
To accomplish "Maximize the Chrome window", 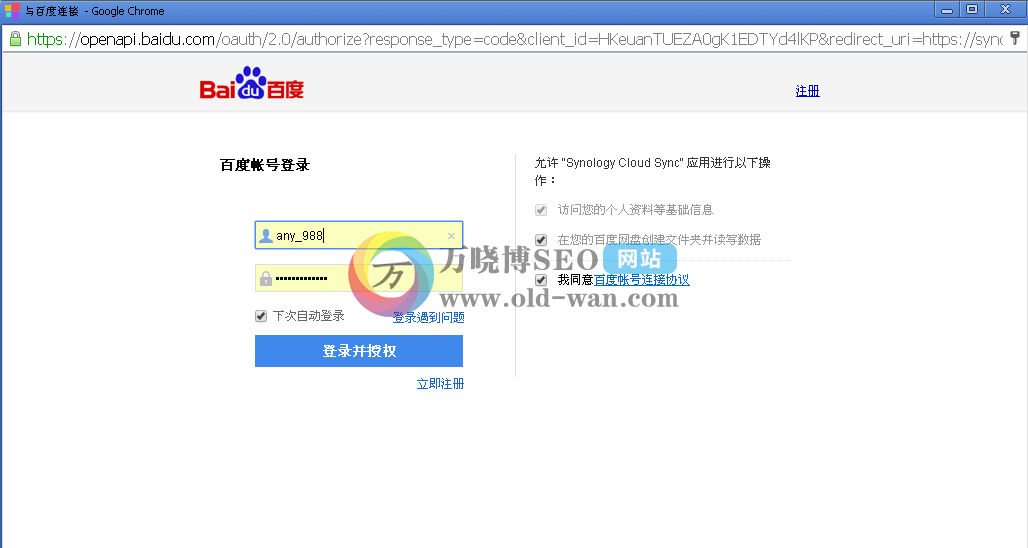I will point(972,9).
